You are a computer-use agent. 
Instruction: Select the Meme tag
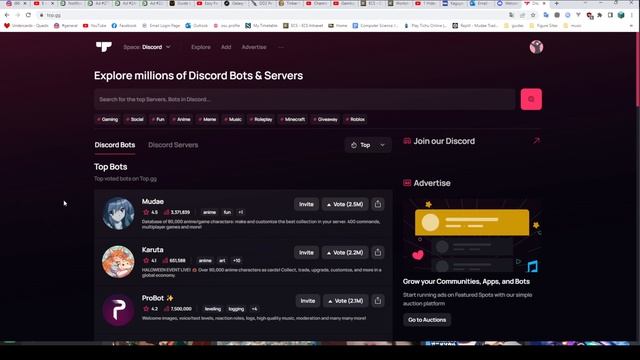tap(207, 119)
